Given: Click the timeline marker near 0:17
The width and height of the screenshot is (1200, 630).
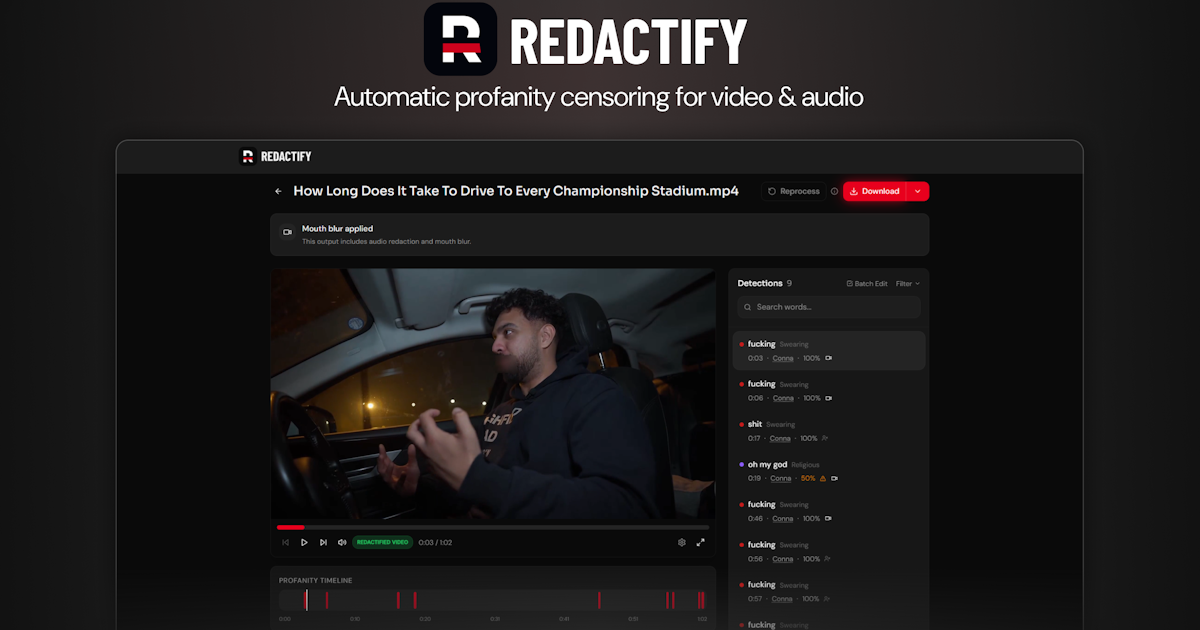Looking at the screenshot, I should (398, 600).
